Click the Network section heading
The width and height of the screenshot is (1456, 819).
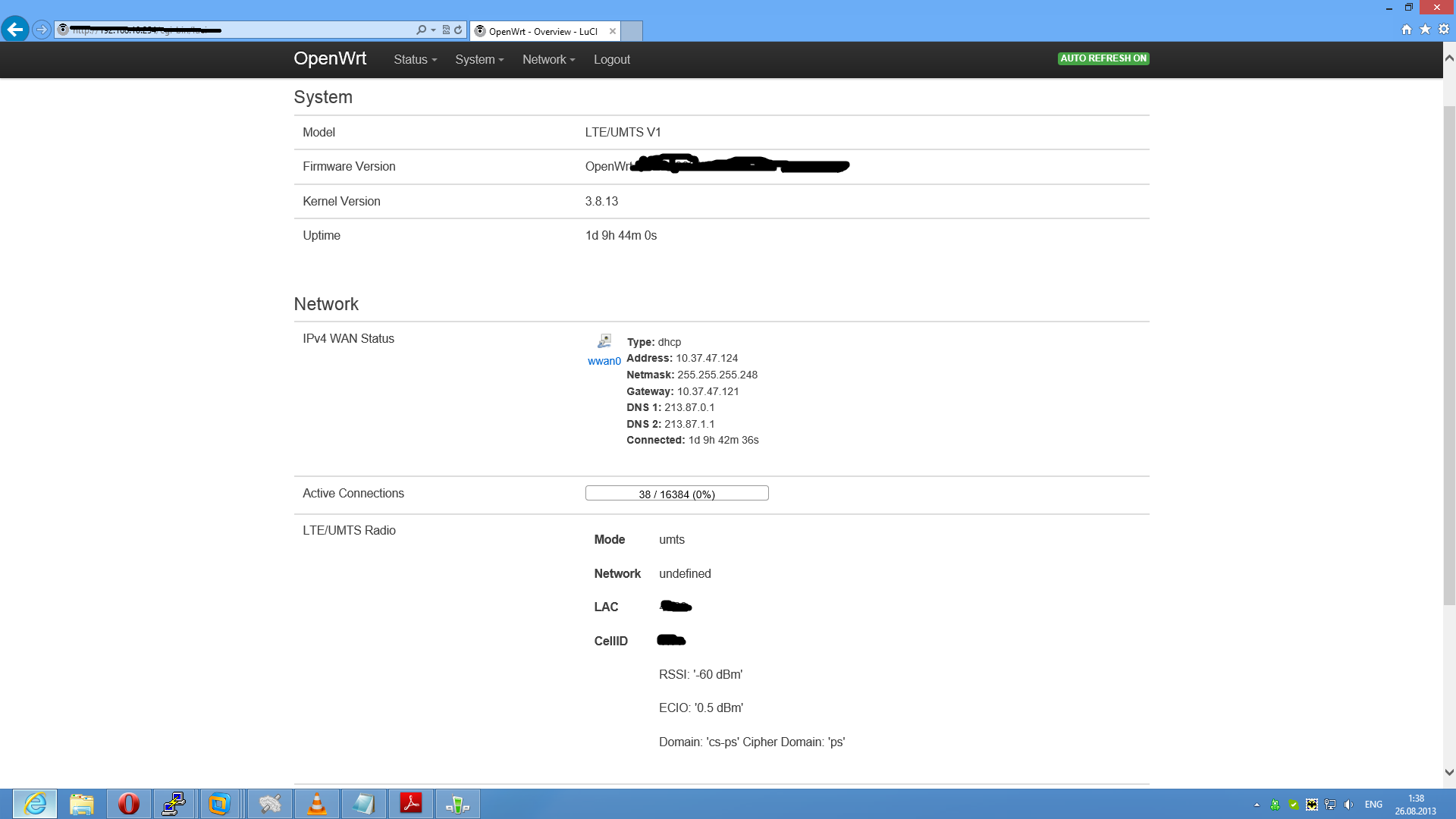point(326,304)
